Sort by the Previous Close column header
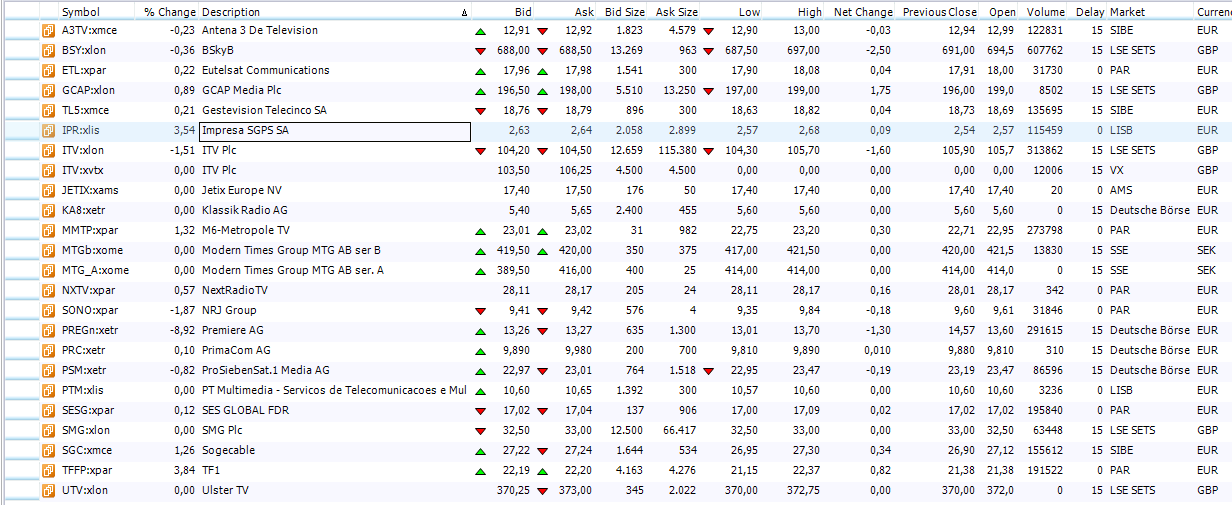The height and width of the screenshot is (505, 1232). tap(940, 12)
